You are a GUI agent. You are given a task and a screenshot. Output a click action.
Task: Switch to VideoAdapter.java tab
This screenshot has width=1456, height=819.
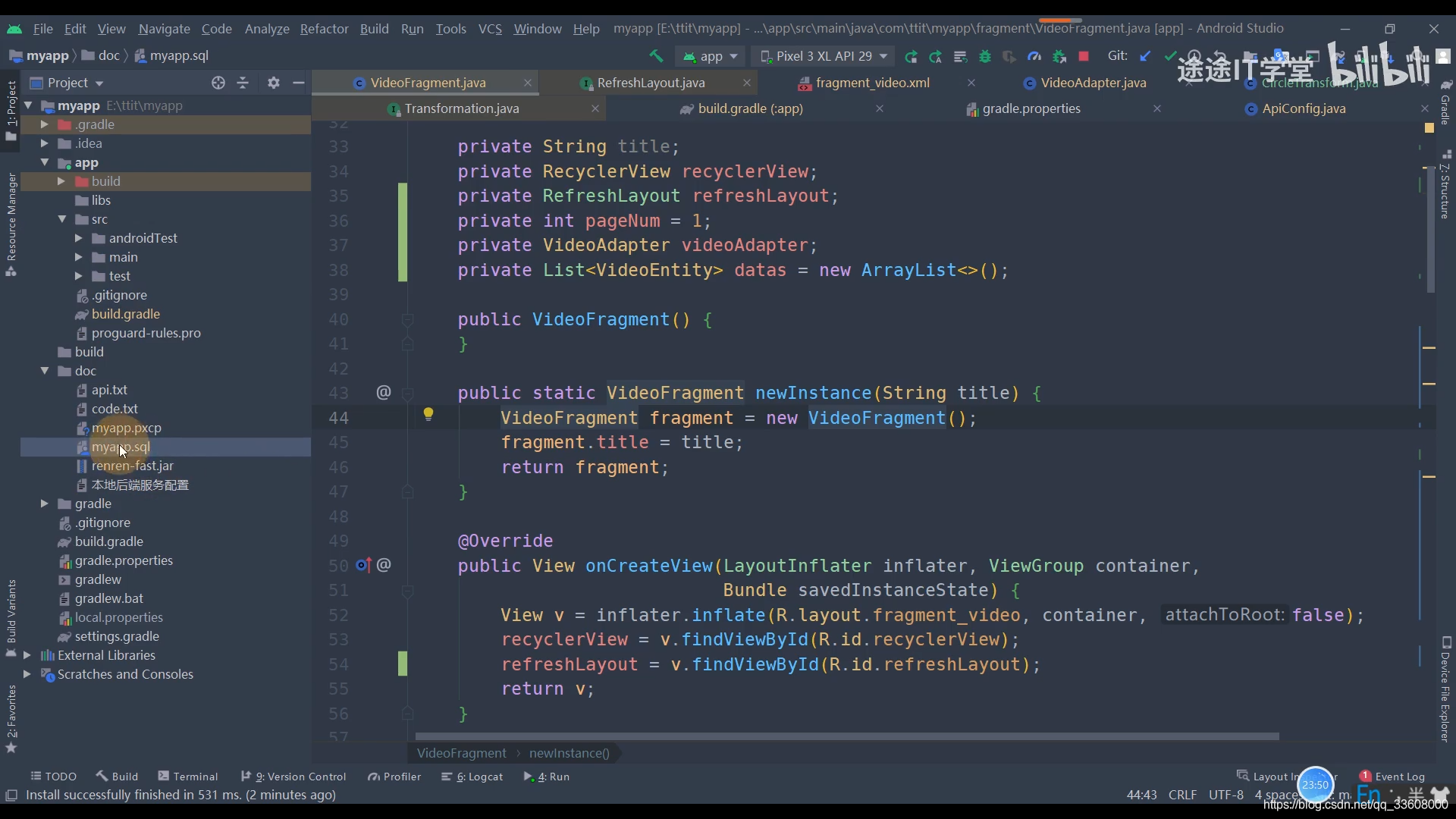pyautogui.click(x=1093, y=83)
